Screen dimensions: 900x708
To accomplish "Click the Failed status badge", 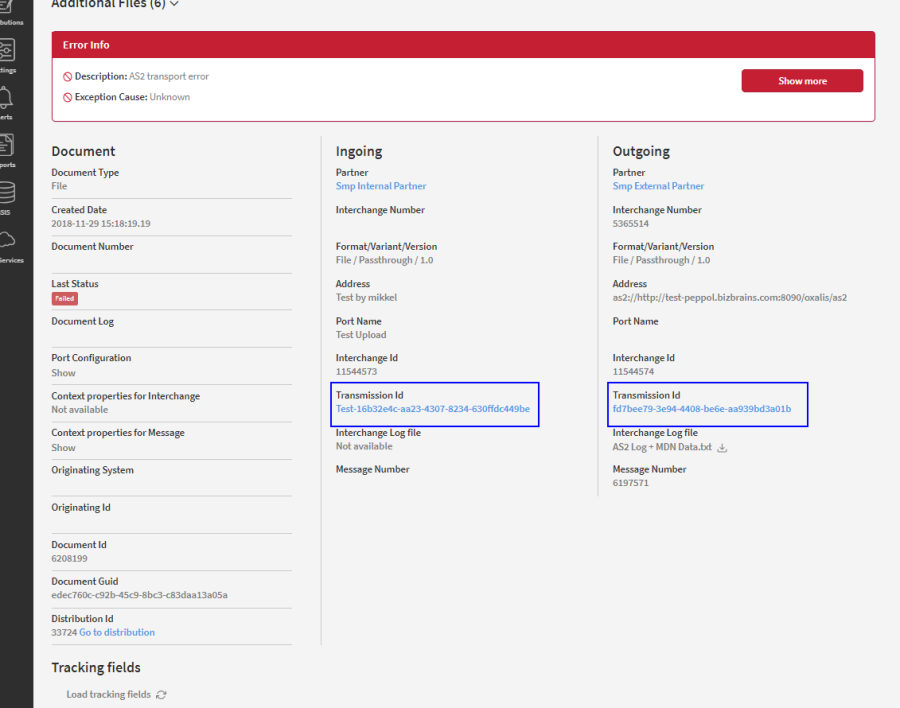I will 64,298.
